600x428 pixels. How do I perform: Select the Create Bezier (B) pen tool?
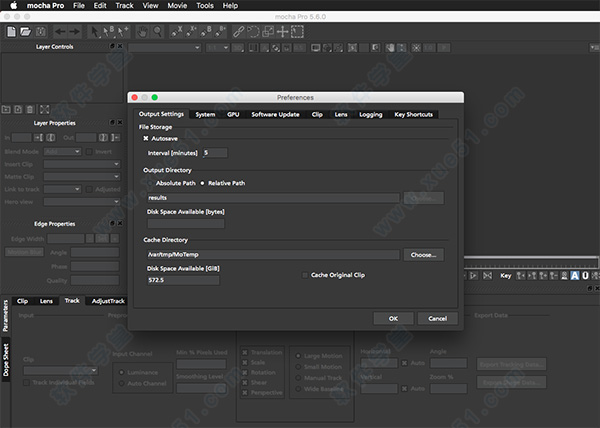click(x=206, y=32)
